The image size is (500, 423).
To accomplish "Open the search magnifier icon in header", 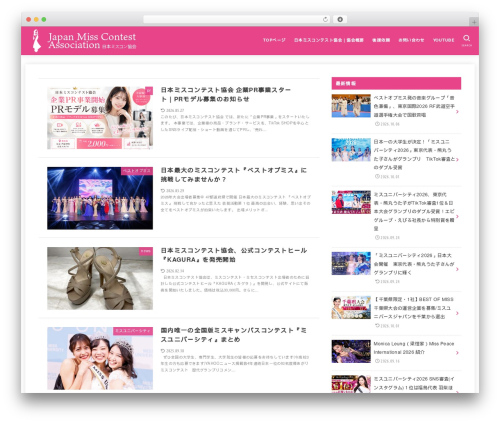I will (466, 39).
